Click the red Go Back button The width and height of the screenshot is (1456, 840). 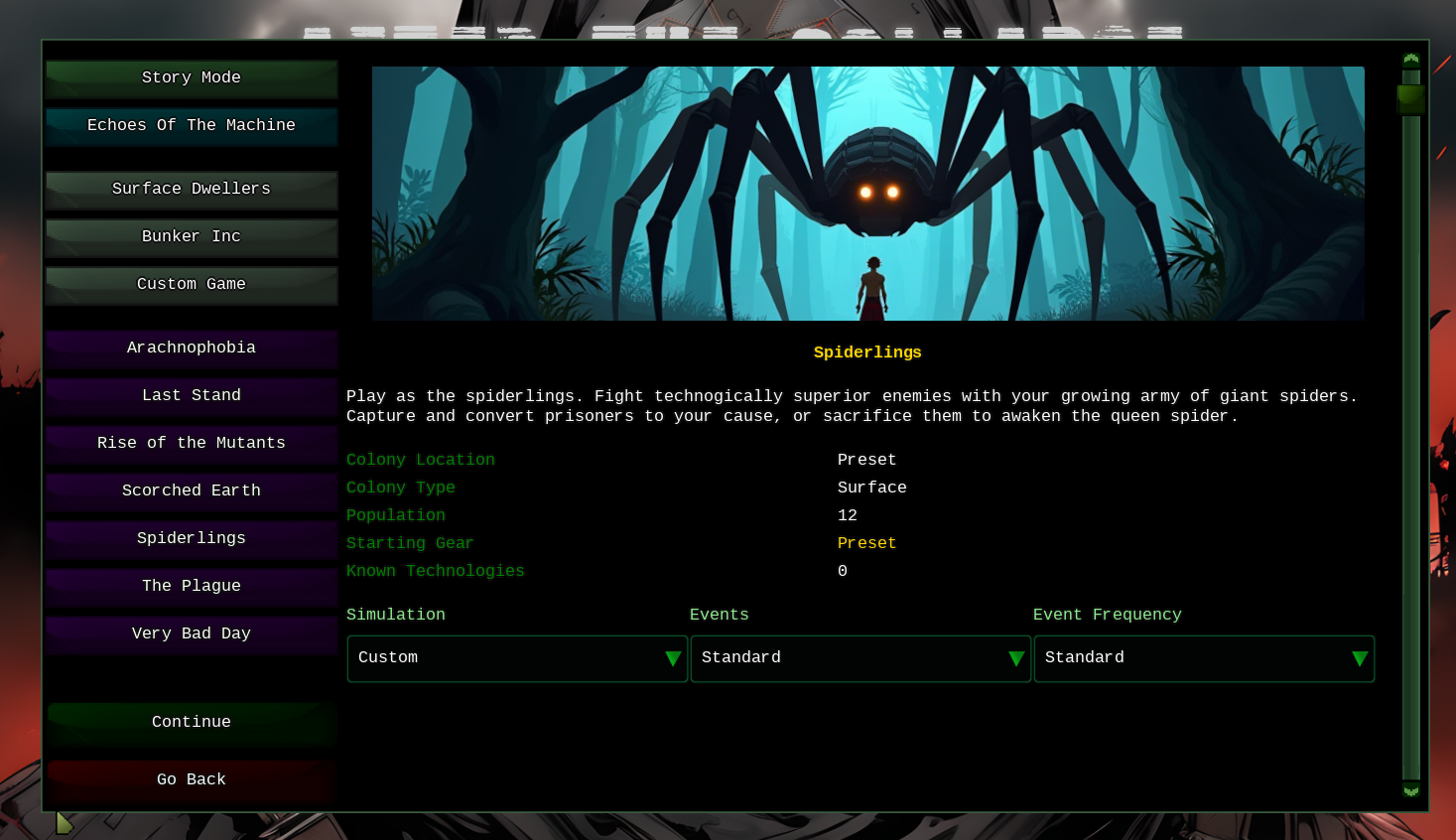192,780
